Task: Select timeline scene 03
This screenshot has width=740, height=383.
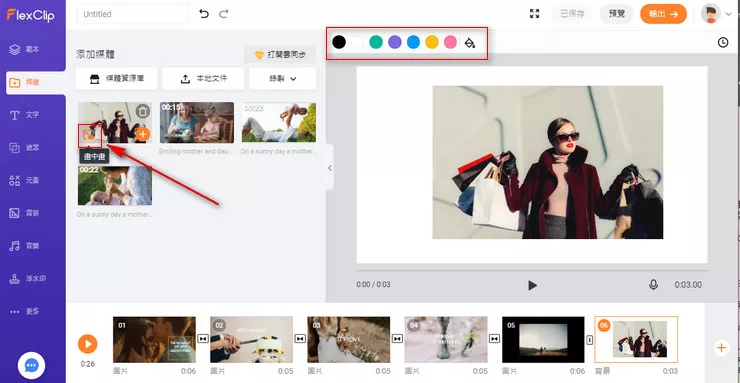Action: click(349, 340)
